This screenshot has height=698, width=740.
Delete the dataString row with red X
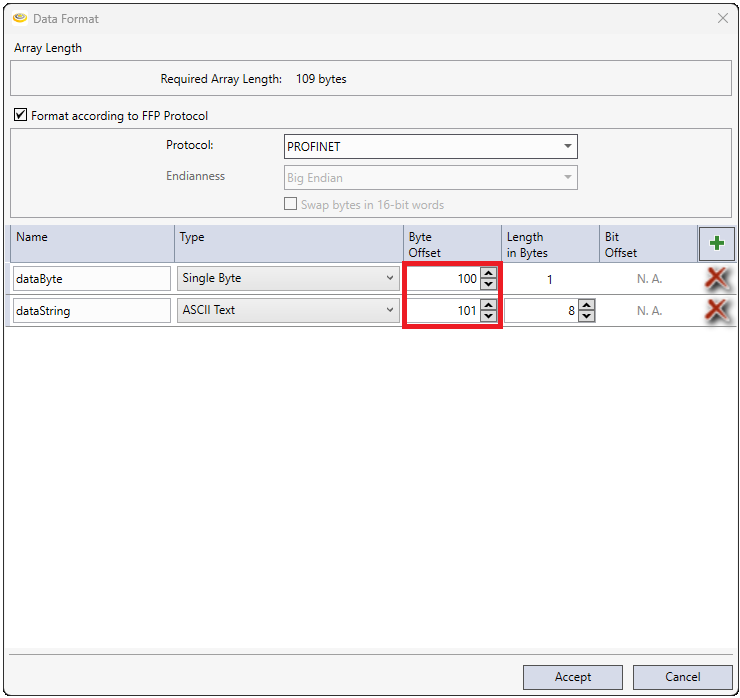716,311
